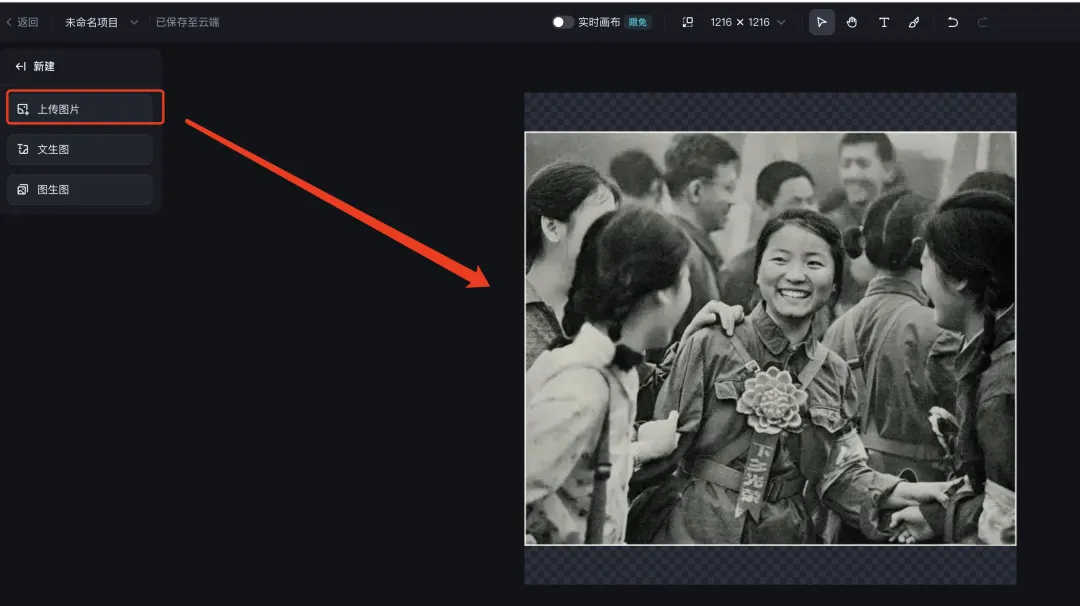The width and height of the screenshot is (1080, 606).
Task: Click the undo arrow icon
Action: click(x=952, y=22)
